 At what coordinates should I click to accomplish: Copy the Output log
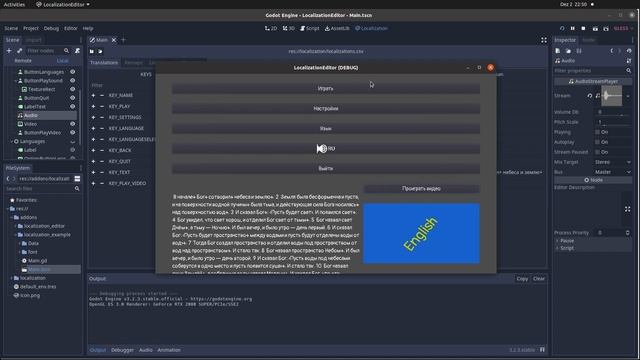(x=522, y=279)
